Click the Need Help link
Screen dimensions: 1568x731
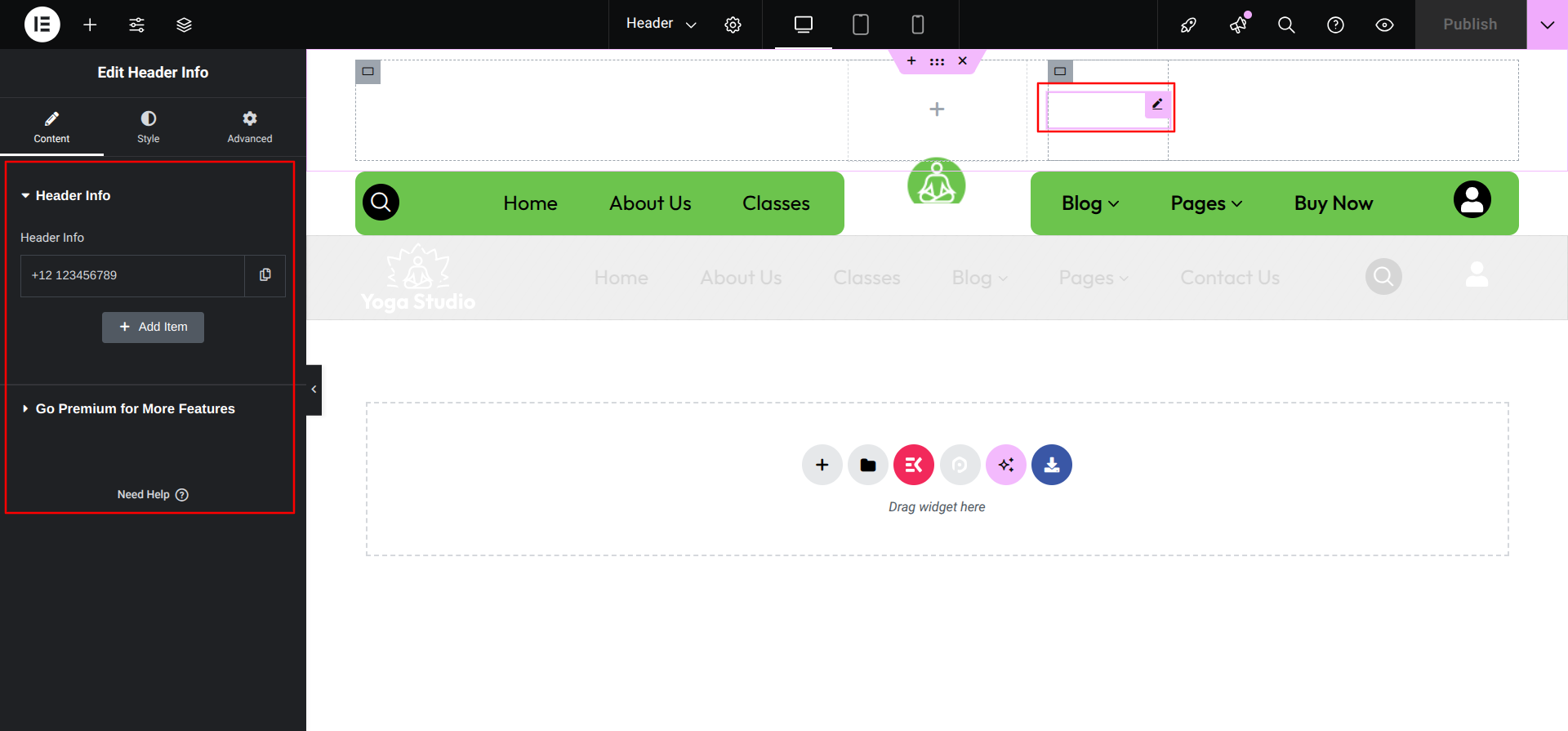153,495
